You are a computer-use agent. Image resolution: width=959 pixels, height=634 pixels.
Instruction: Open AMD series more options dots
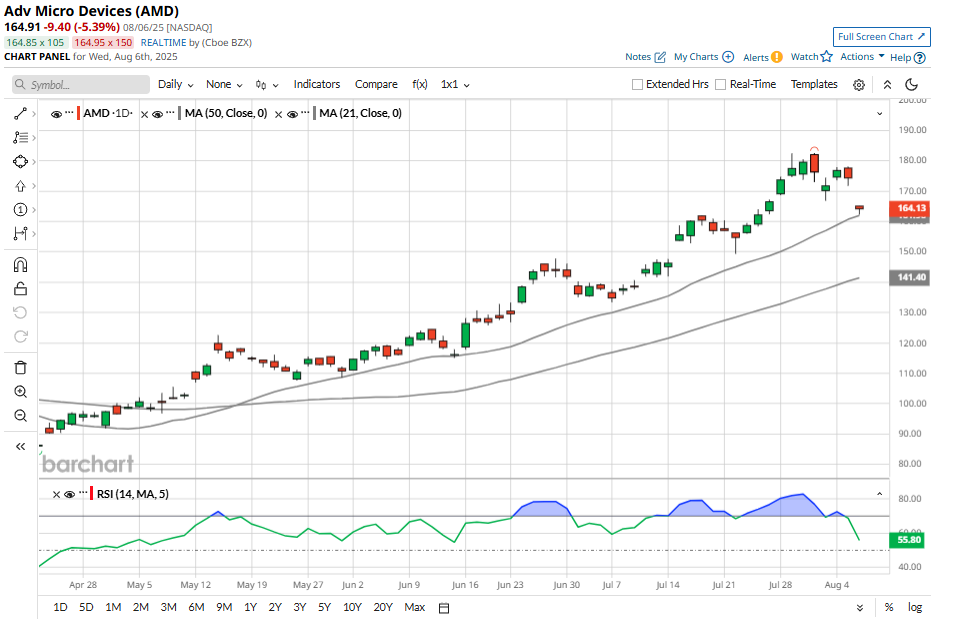point(69,113)
